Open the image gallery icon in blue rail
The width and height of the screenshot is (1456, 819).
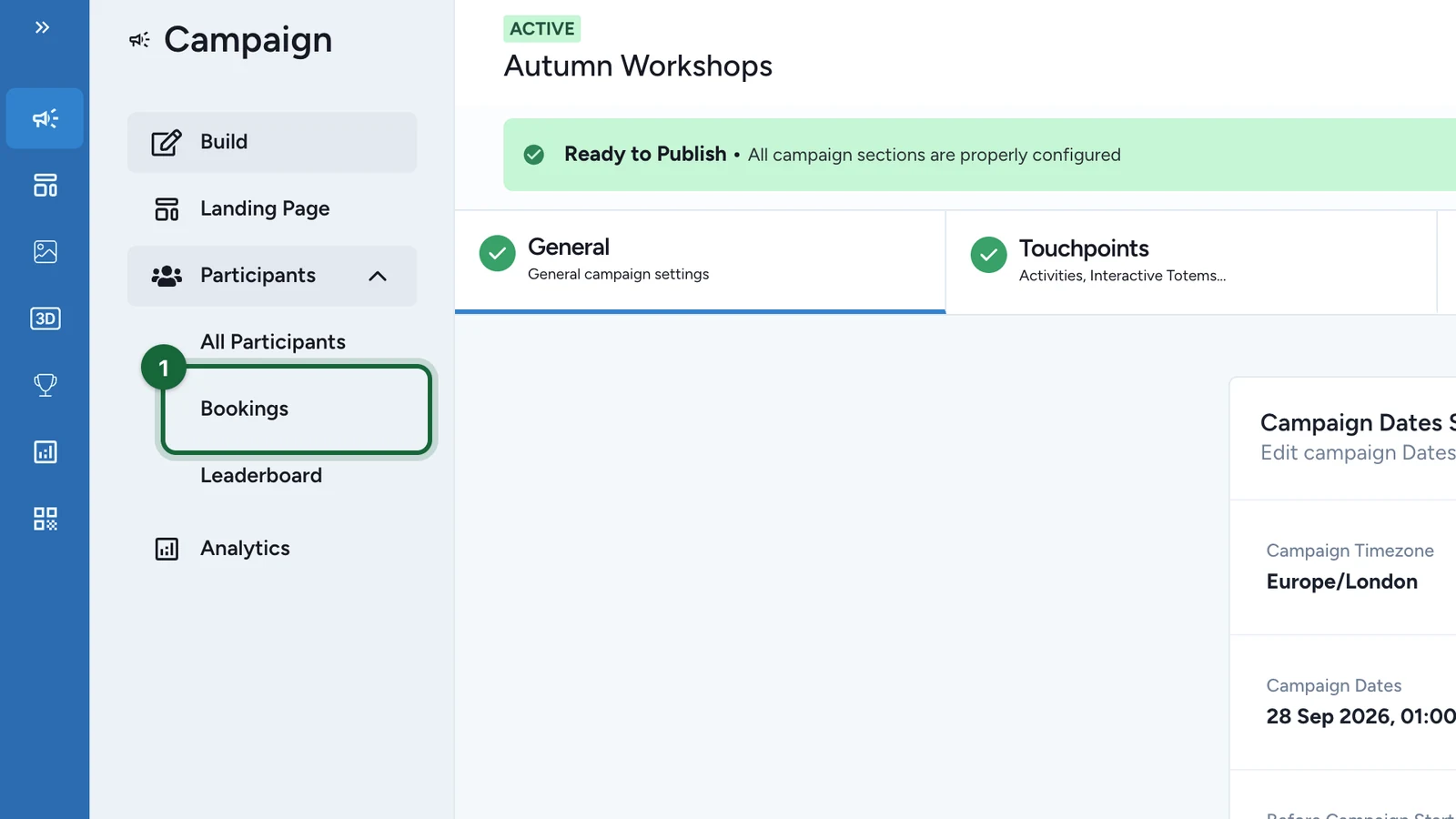(45, 251)
